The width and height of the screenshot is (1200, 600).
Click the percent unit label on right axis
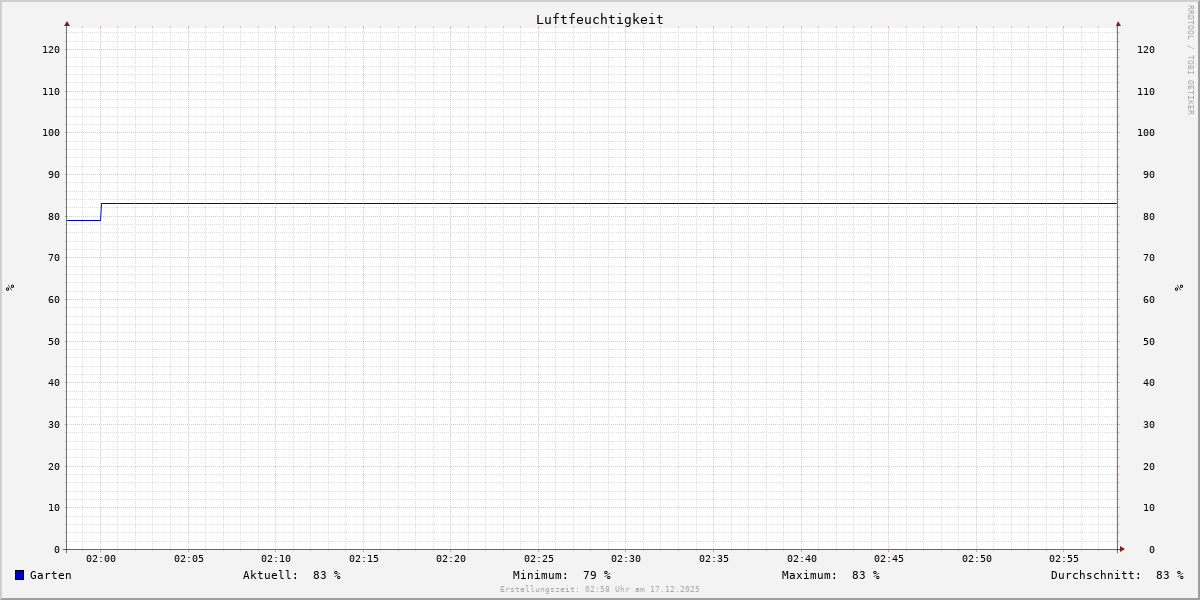pos(1179,287)
